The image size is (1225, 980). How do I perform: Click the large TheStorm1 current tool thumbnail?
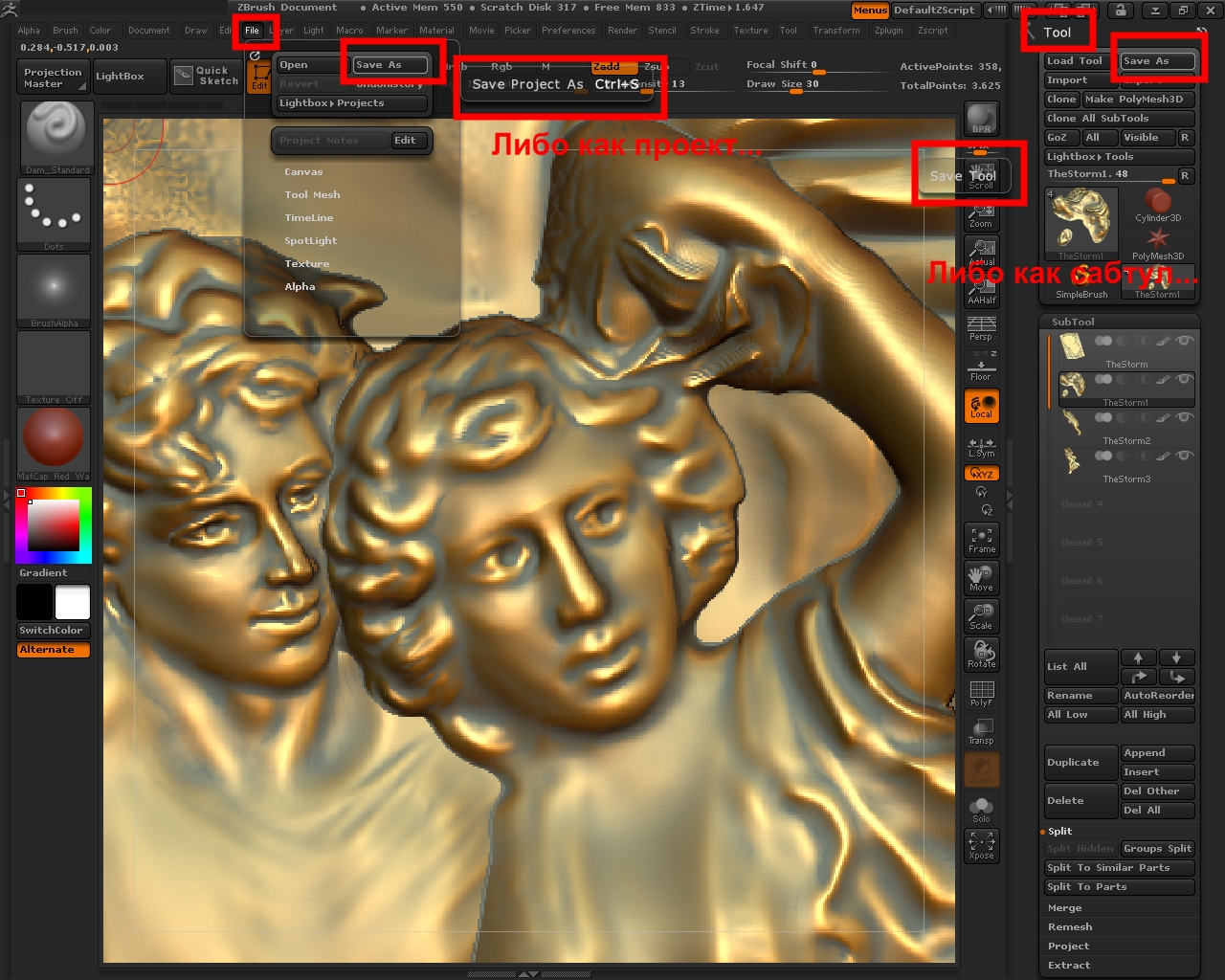pos(1081,224)
